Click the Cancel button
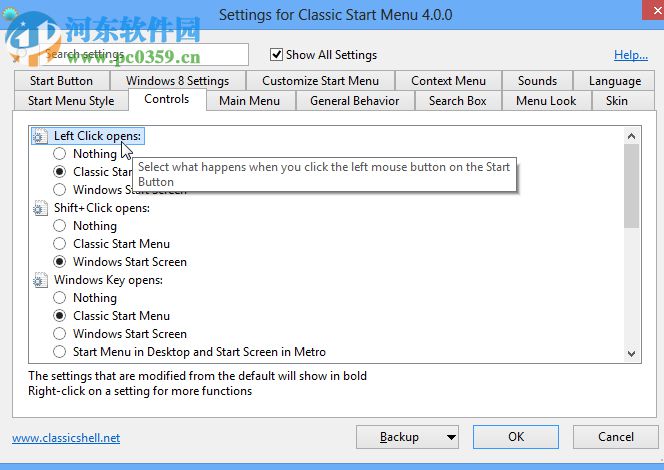The height and width of the screenshot is (470, 664). click(x=616, y=437)
